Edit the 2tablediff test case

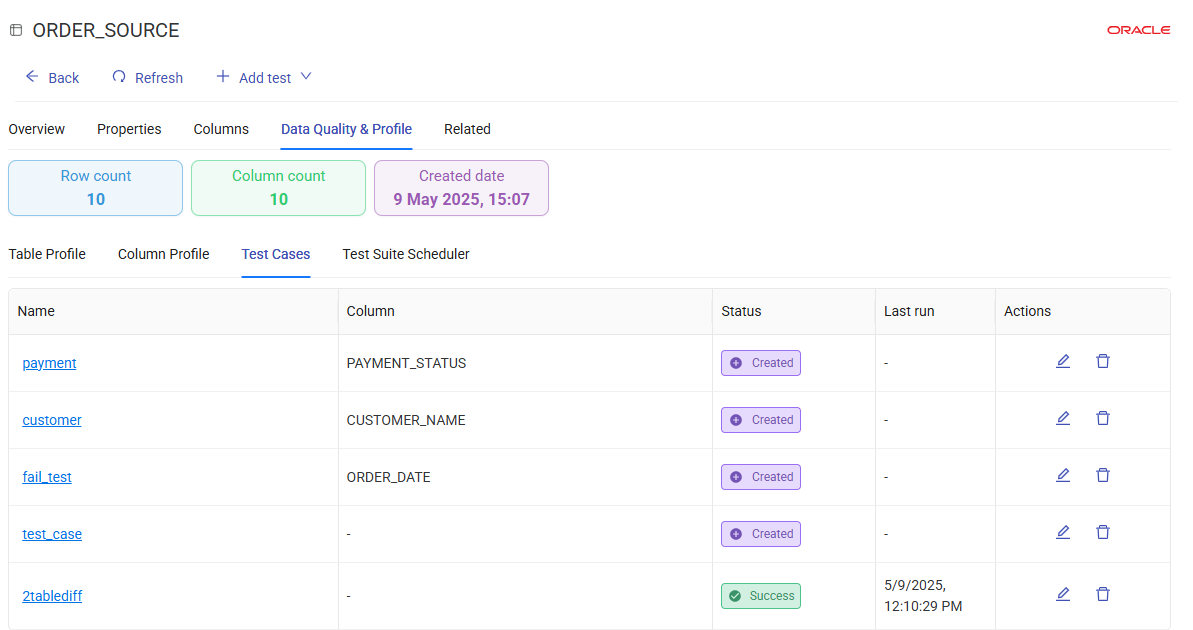coord(1063,595)
